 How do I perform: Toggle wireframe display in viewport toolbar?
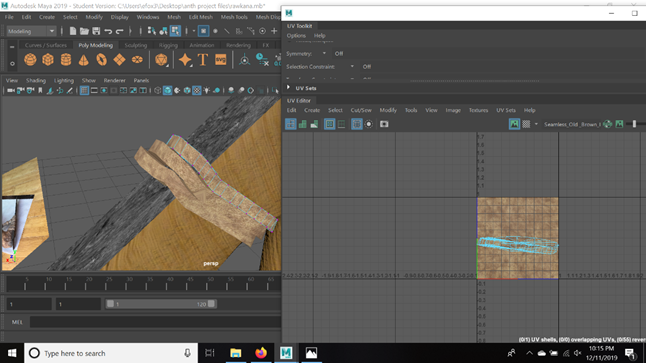[x=157, y=90]
